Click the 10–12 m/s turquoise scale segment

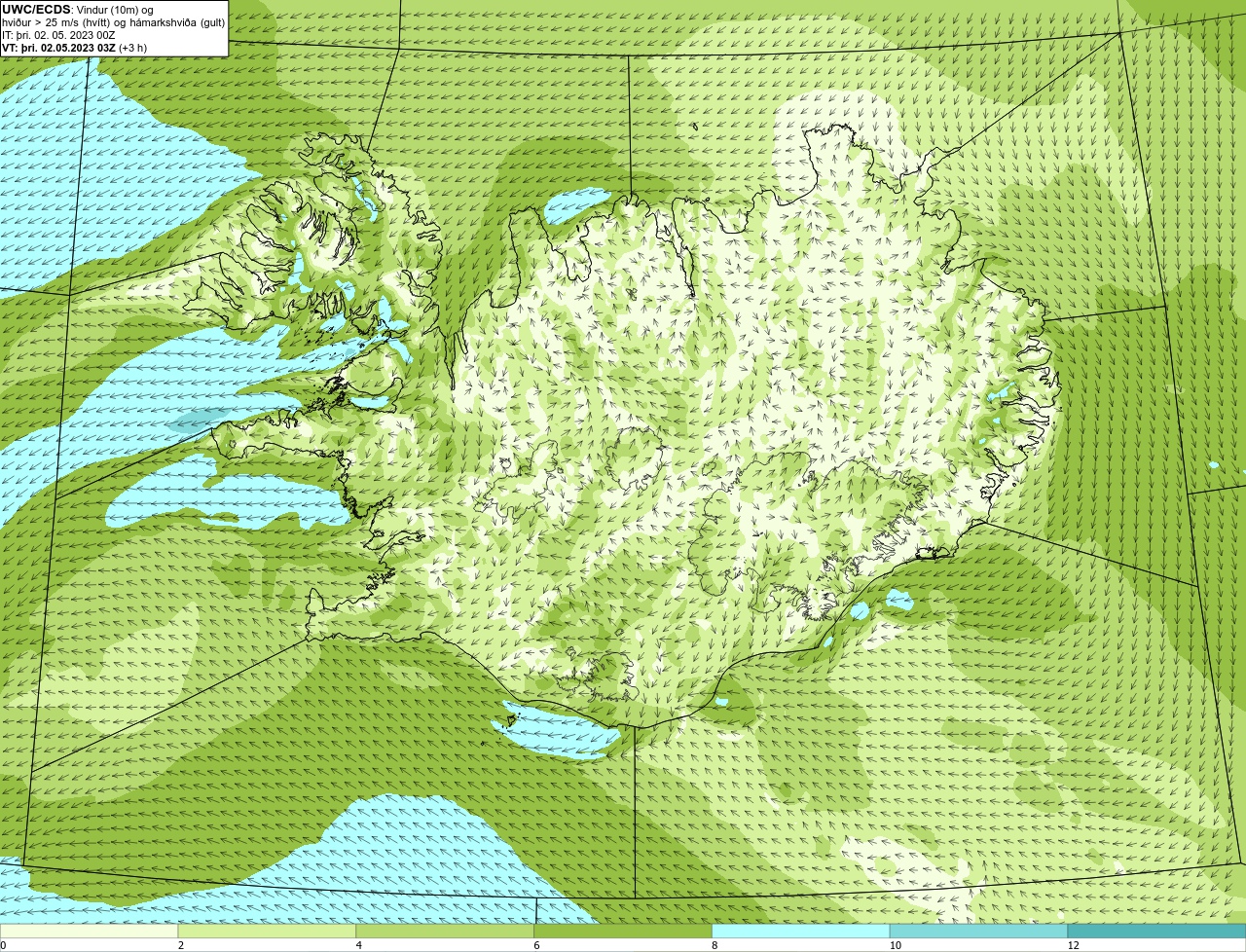979,932
